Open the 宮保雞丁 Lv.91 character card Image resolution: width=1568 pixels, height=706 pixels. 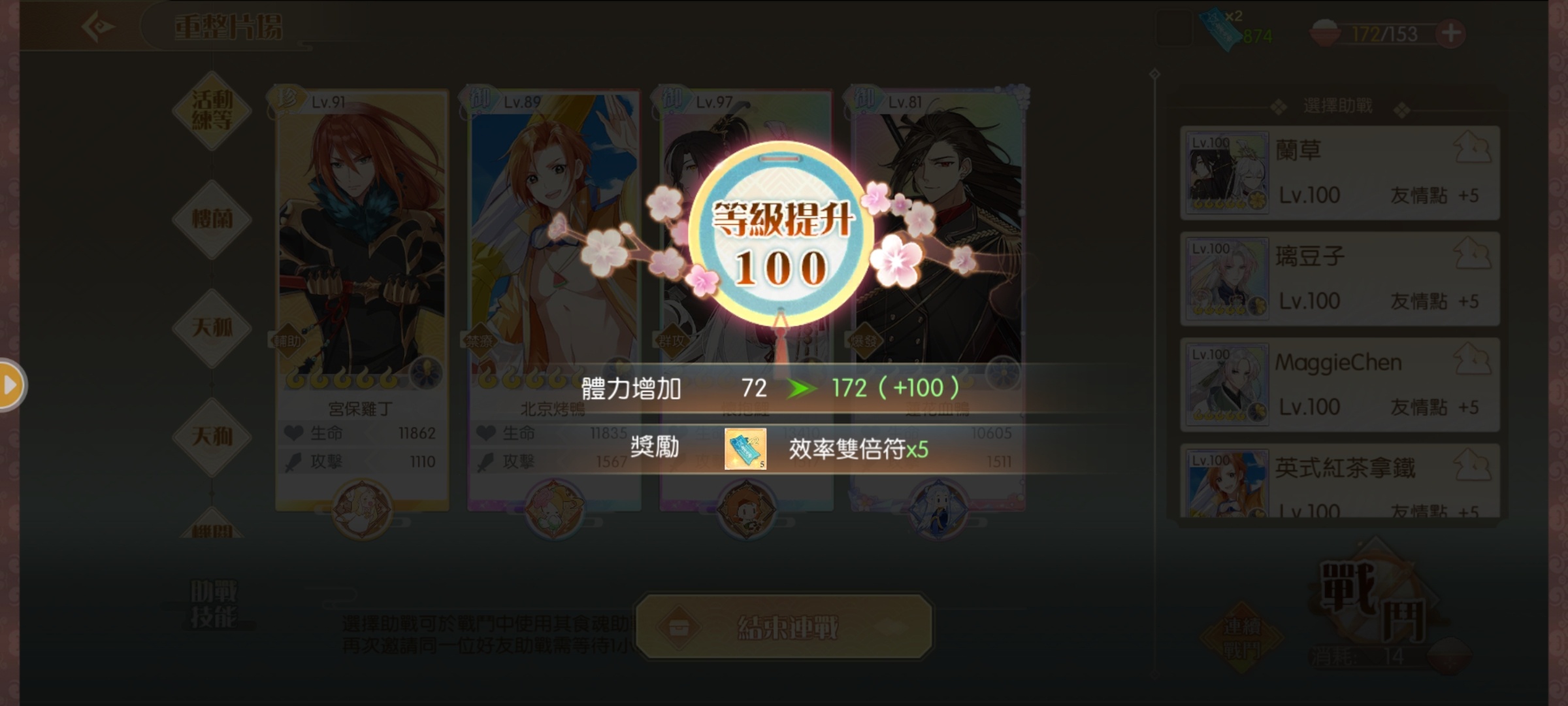click(x=361, y=297)
